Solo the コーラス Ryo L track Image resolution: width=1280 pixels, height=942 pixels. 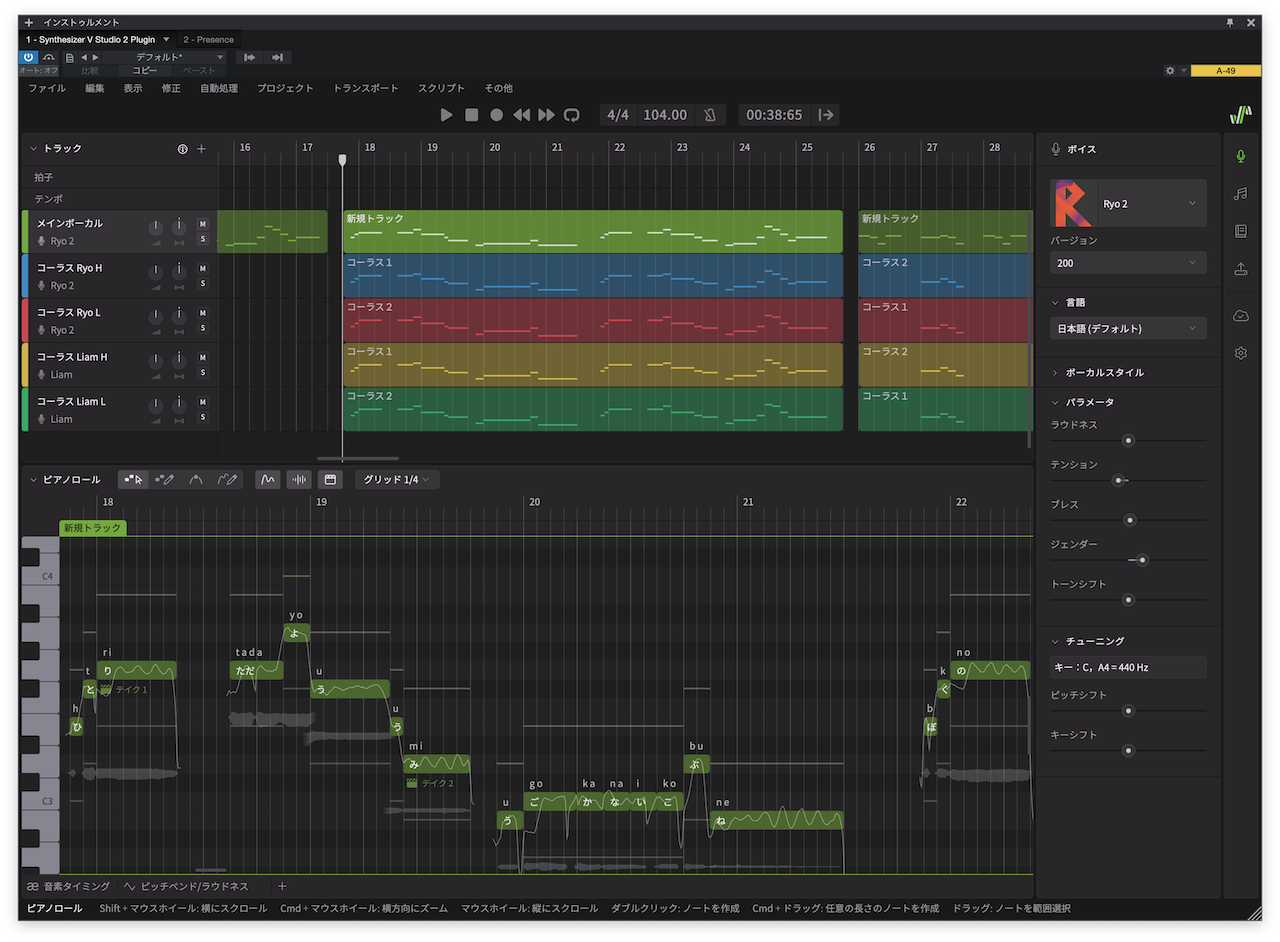(x=202, y=328)
